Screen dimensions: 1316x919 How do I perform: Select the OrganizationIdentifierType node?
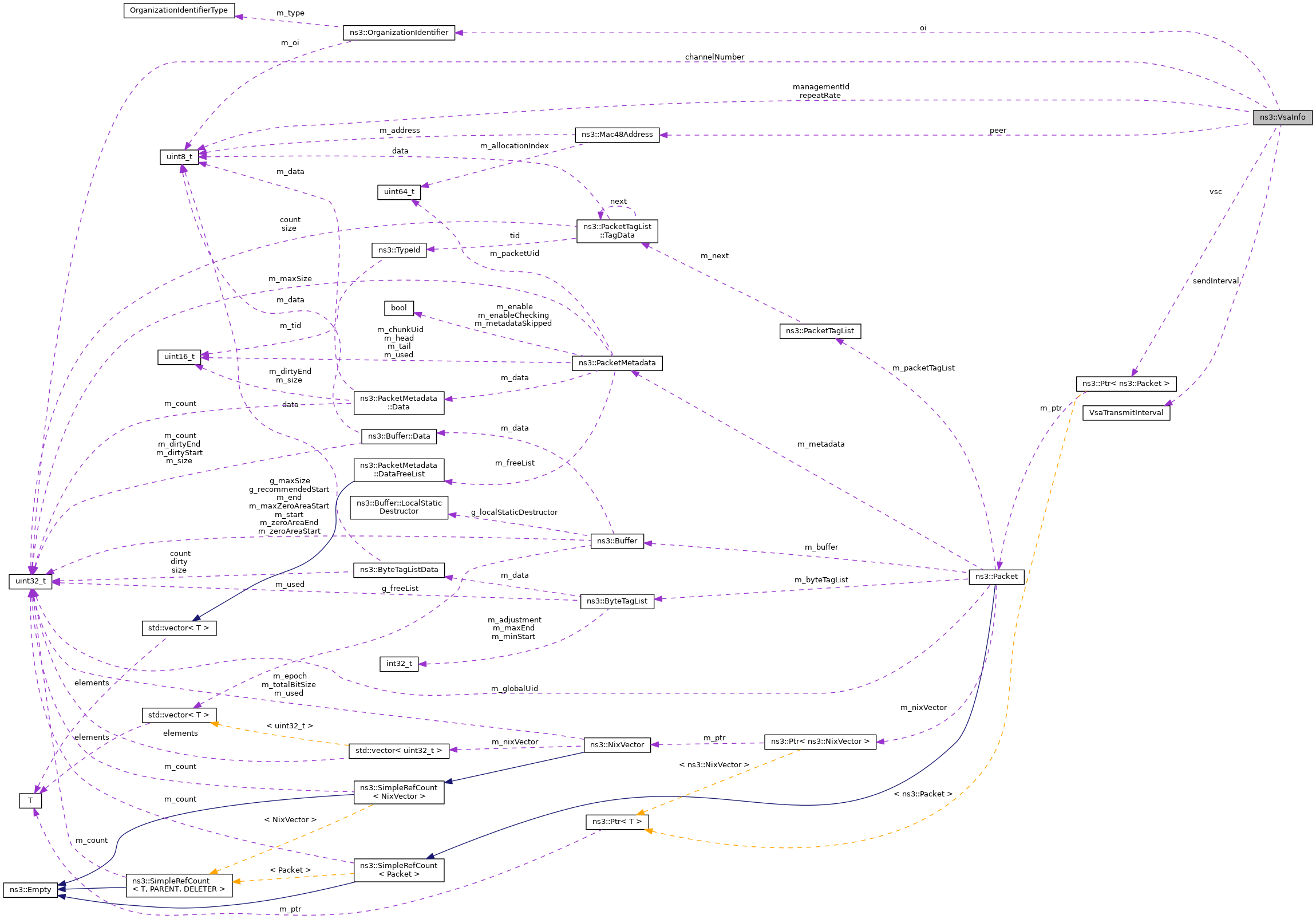click(179, 10)
